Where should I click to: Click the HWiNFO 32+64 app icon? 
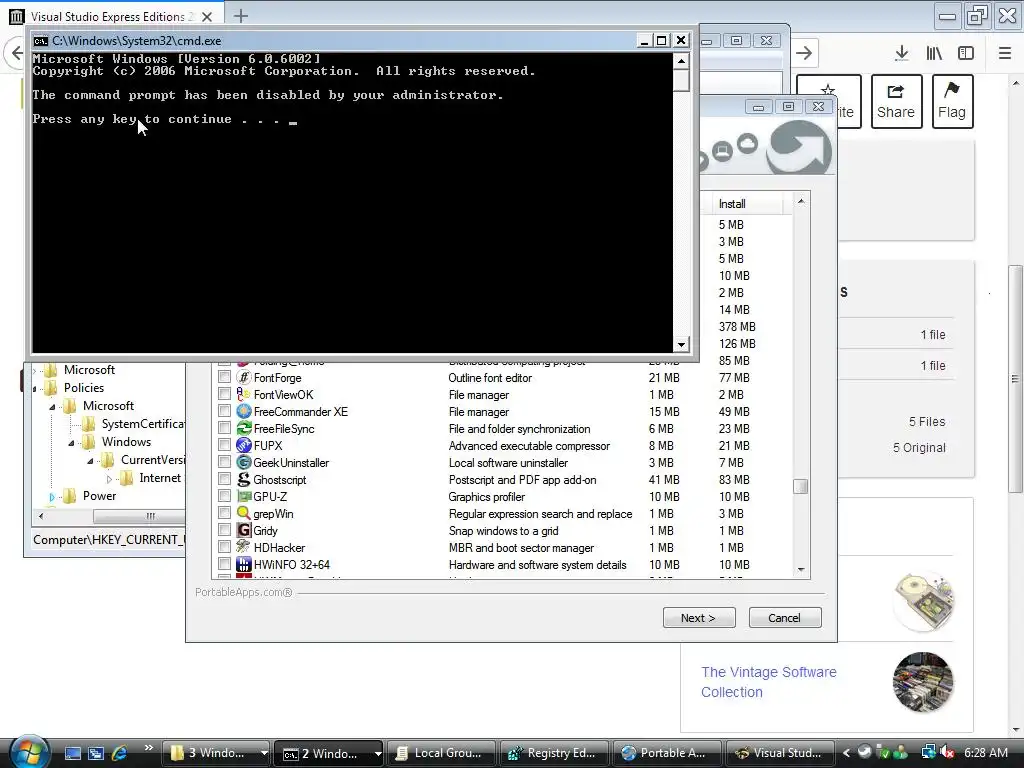click(x=244, y=564)
